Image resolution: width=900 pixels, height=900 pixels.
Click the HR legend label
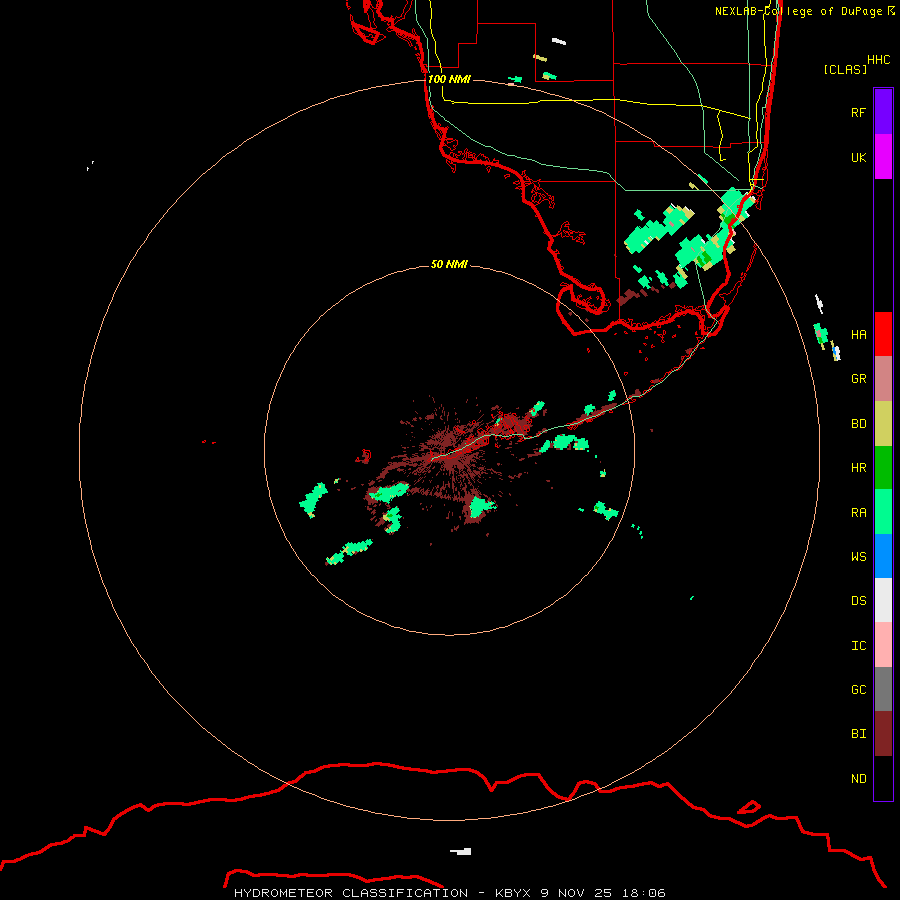coord(858,468)
